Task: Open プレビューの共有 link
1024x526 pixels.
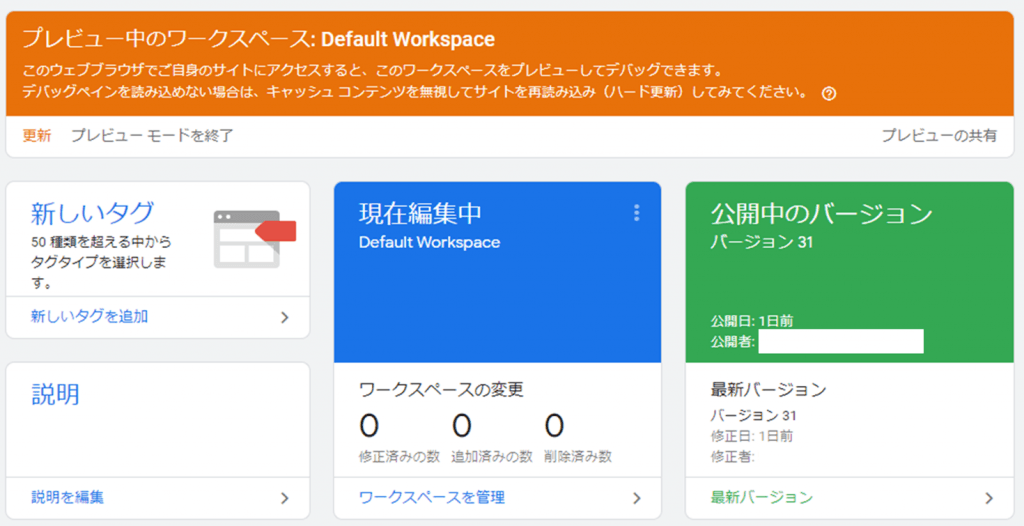Action: (x=938, y=135)
